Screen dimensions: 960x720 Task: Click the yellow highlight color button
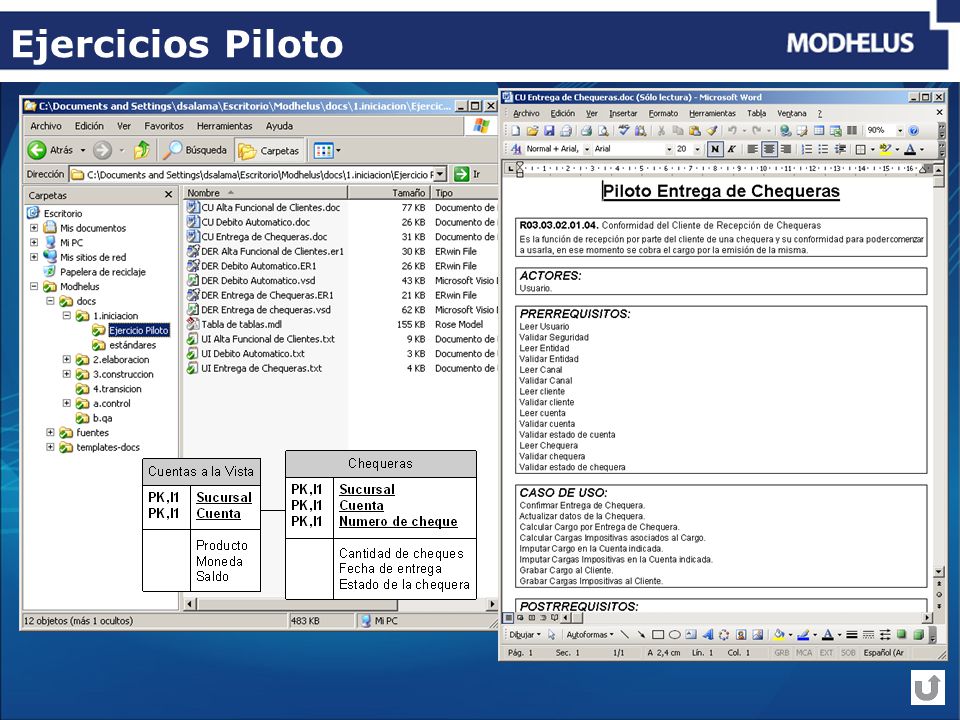tap(885, 149)
